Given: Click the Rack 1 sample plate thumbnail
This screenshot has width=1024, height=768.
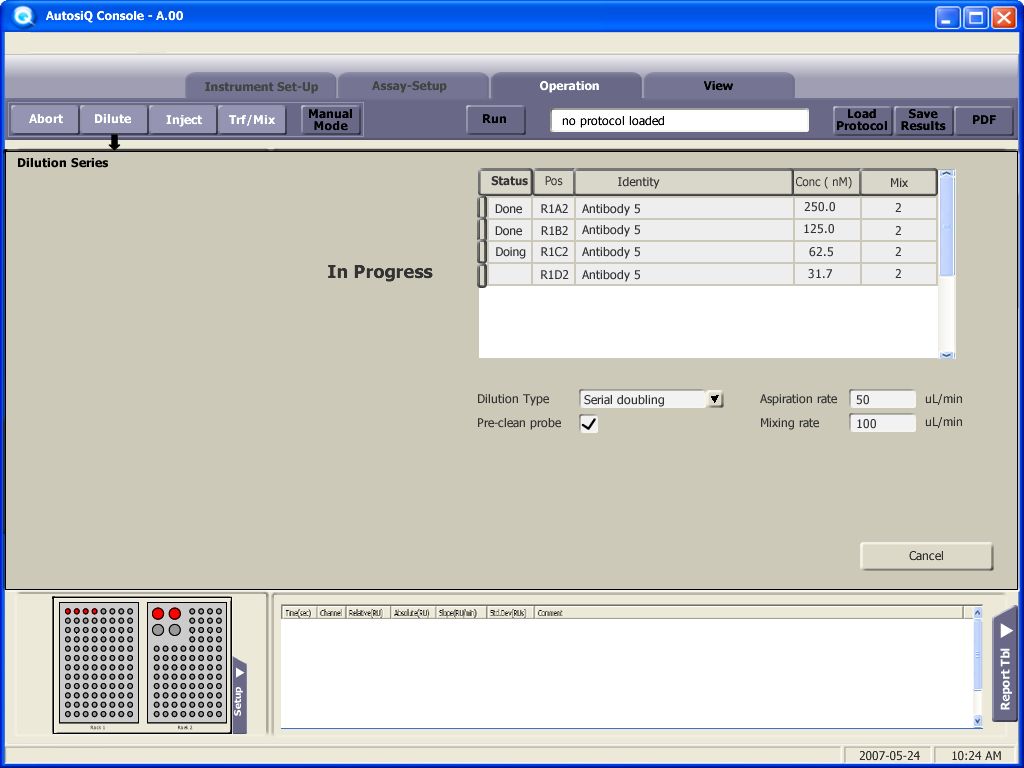Looking at the screenshot, I should click(98, 662).
